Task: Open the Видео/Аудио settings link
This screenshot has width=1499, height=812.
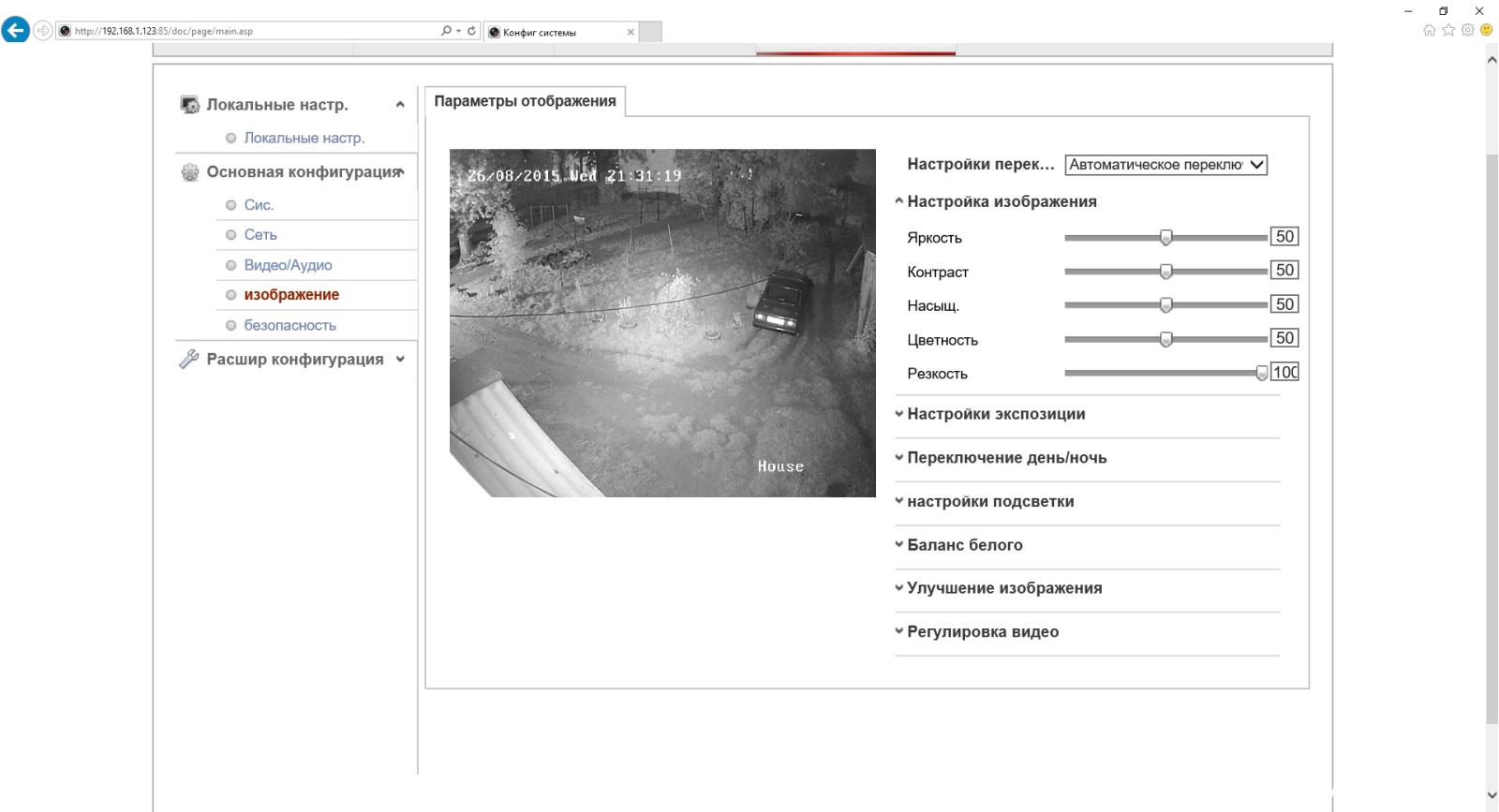Action: click(288, 265)
